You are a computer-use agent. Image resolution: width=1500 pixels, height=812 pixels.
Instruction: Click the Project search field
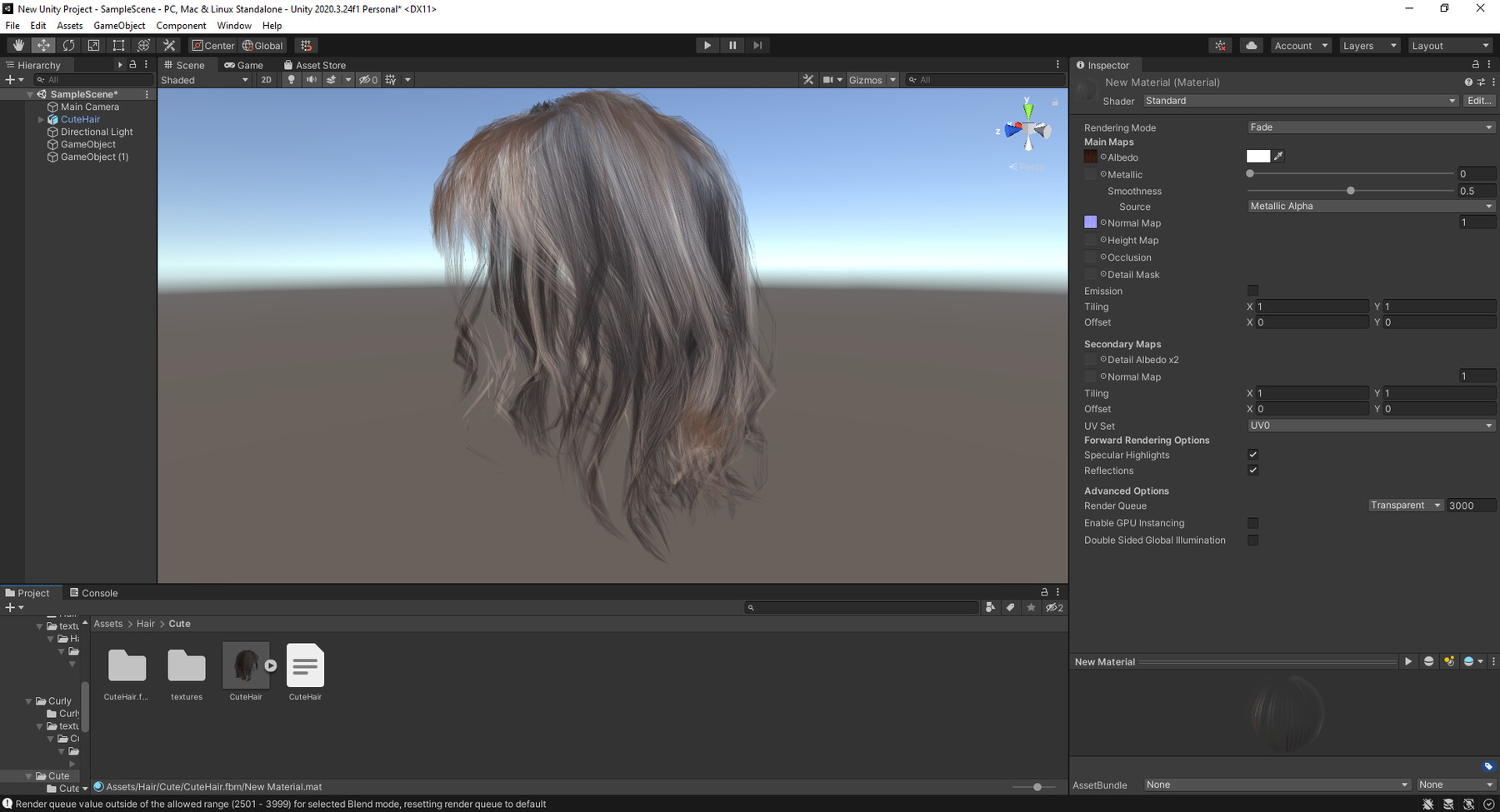coord(862,608)
